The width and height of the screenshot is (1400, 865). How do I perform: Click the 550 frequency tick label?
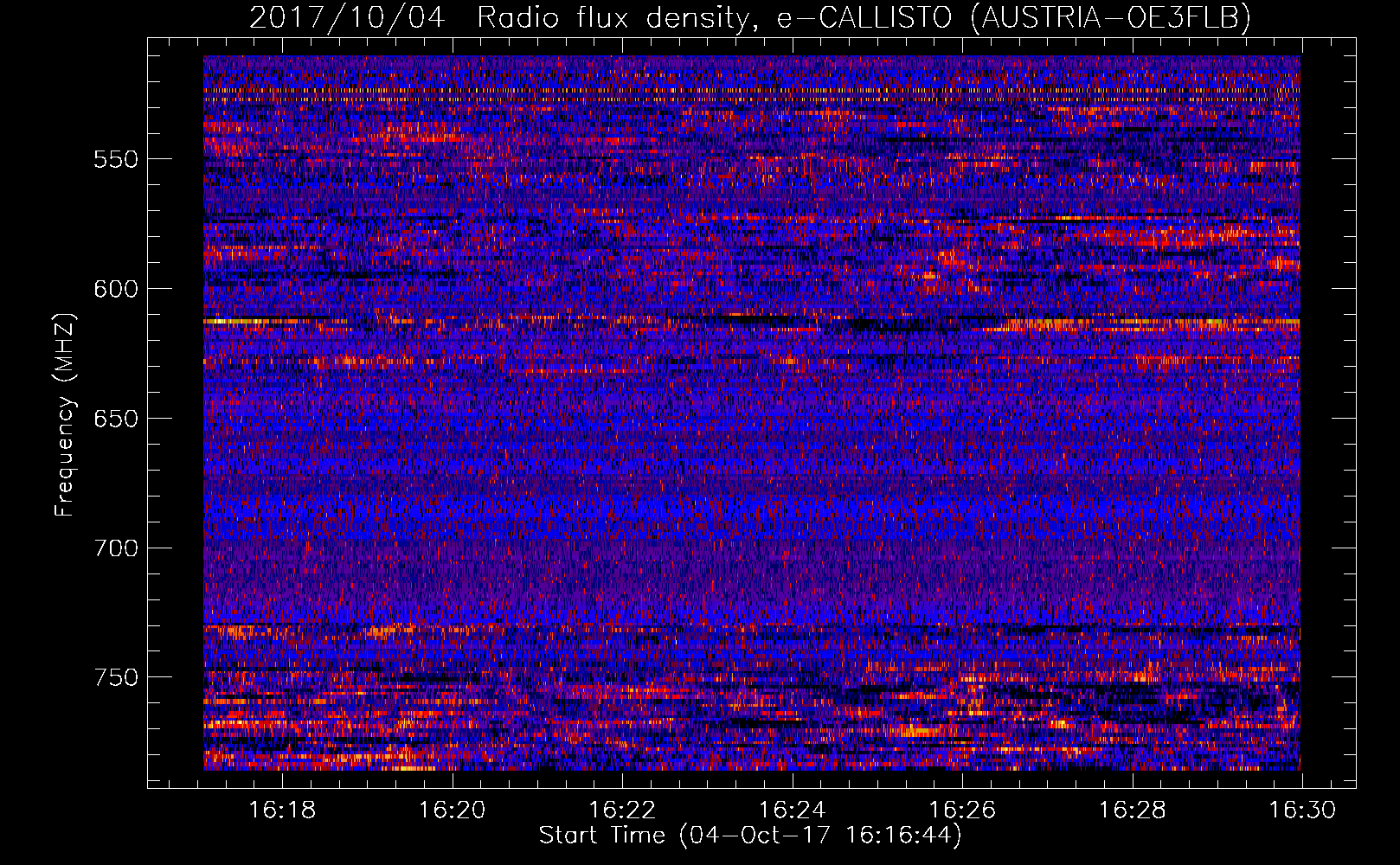coord(116,159)
